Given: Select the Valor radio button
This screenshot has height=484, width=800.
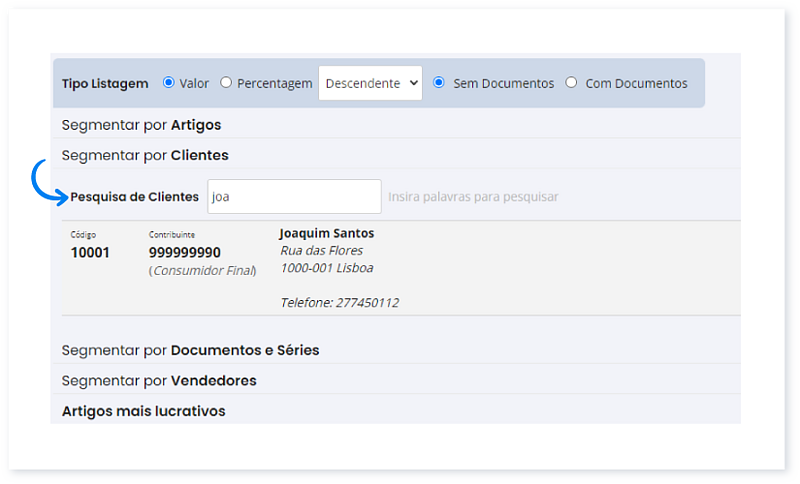Looking at the screenshot, I should point(168,83).
